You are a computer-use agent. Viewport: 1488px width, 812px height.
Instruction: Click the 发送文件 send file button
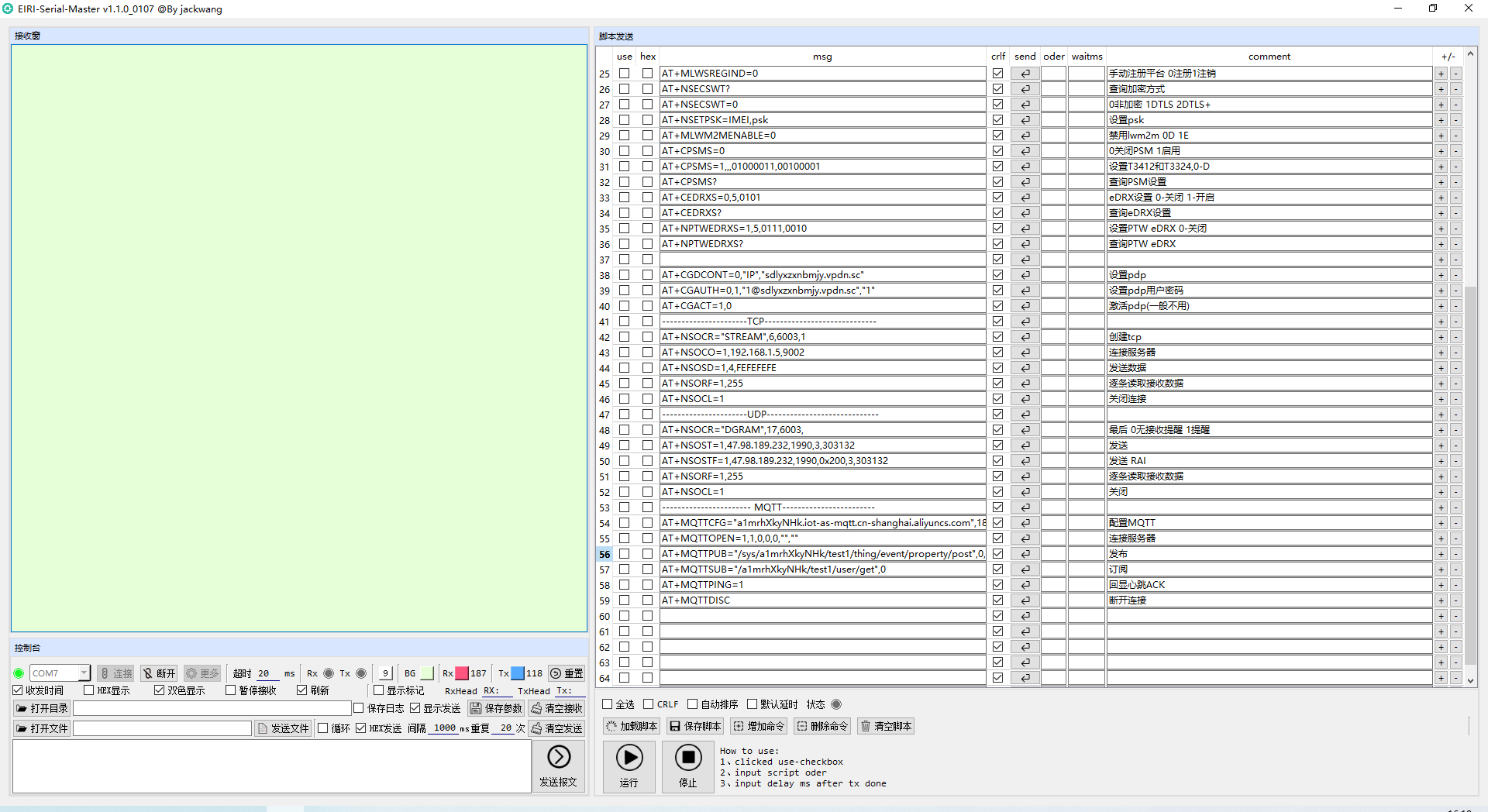pos(283,728)
